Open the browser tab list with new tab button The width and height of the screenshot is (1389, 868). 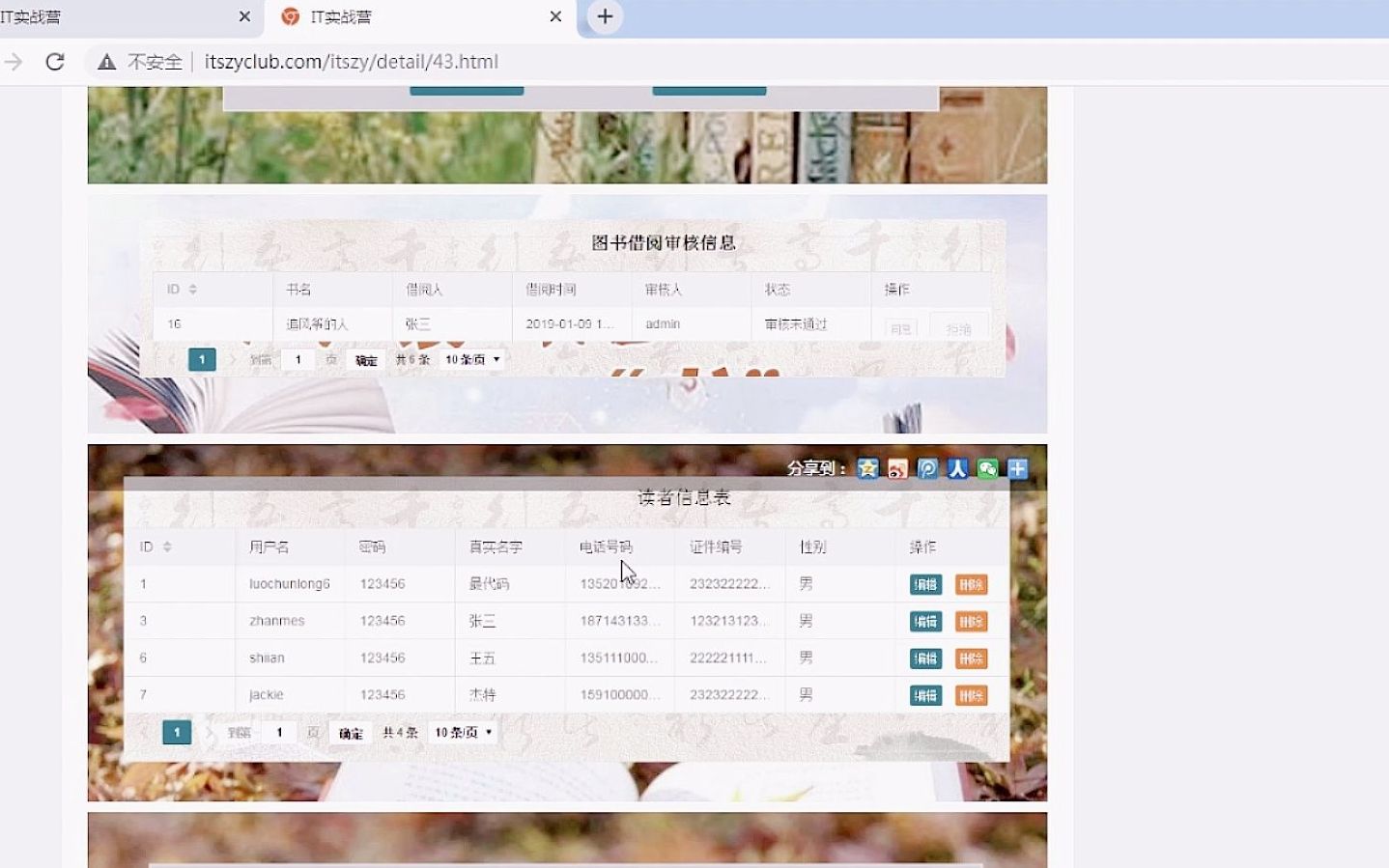coord(604,16)
